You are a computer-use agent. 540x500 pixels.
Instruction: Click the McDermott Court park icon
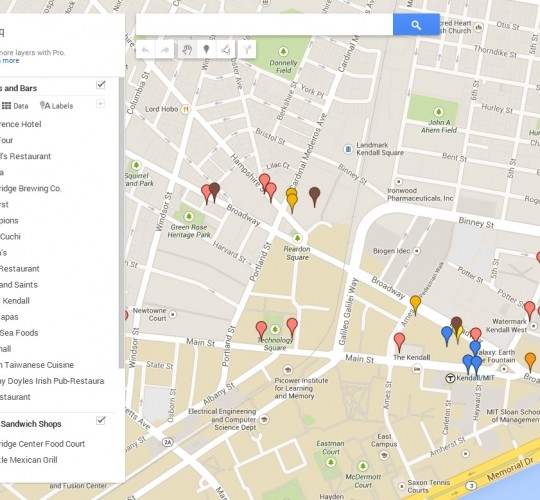[x=362, y=467]
